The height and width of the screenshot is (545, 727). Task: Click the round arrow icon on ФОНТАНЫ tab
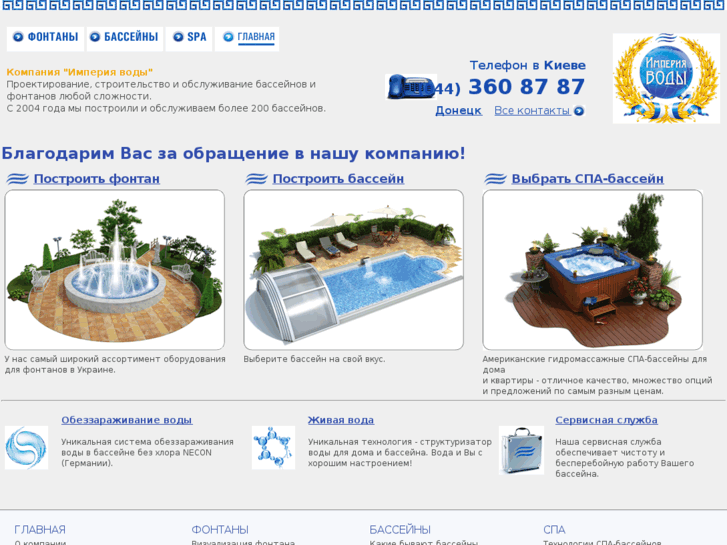[18, 37]
